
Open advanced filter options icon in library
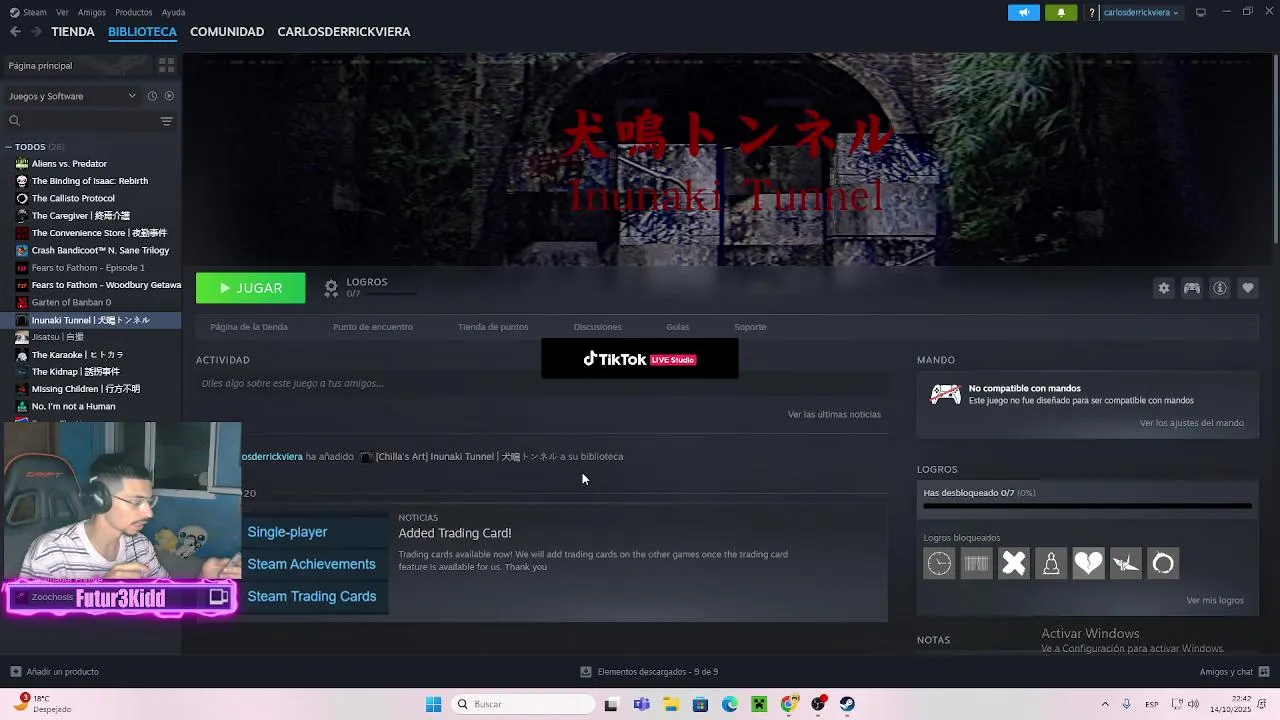[167, 121]
